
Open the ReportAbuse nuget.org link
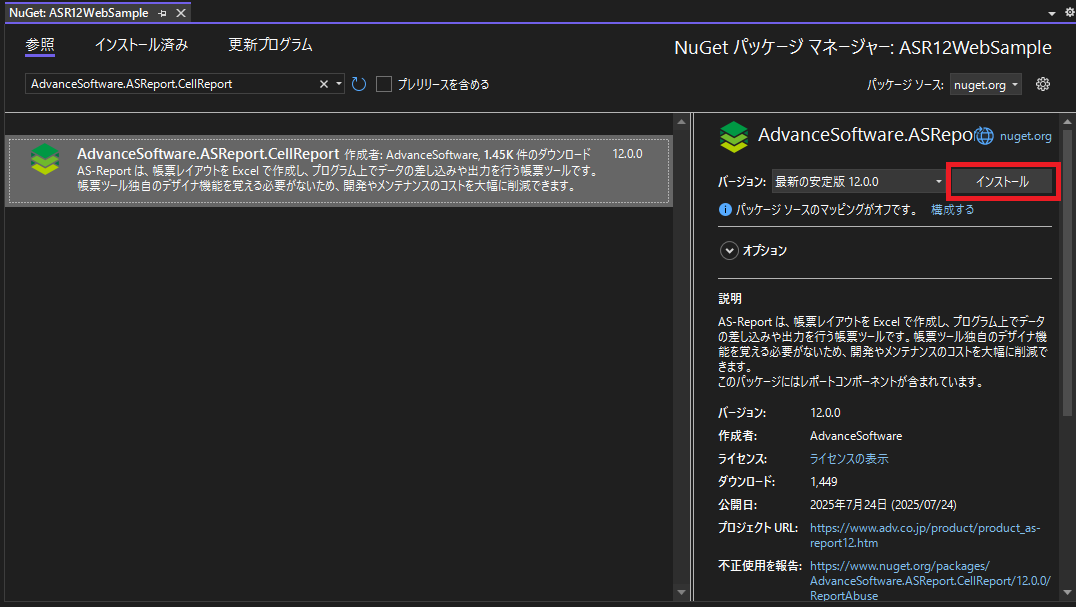click(930, 581)
